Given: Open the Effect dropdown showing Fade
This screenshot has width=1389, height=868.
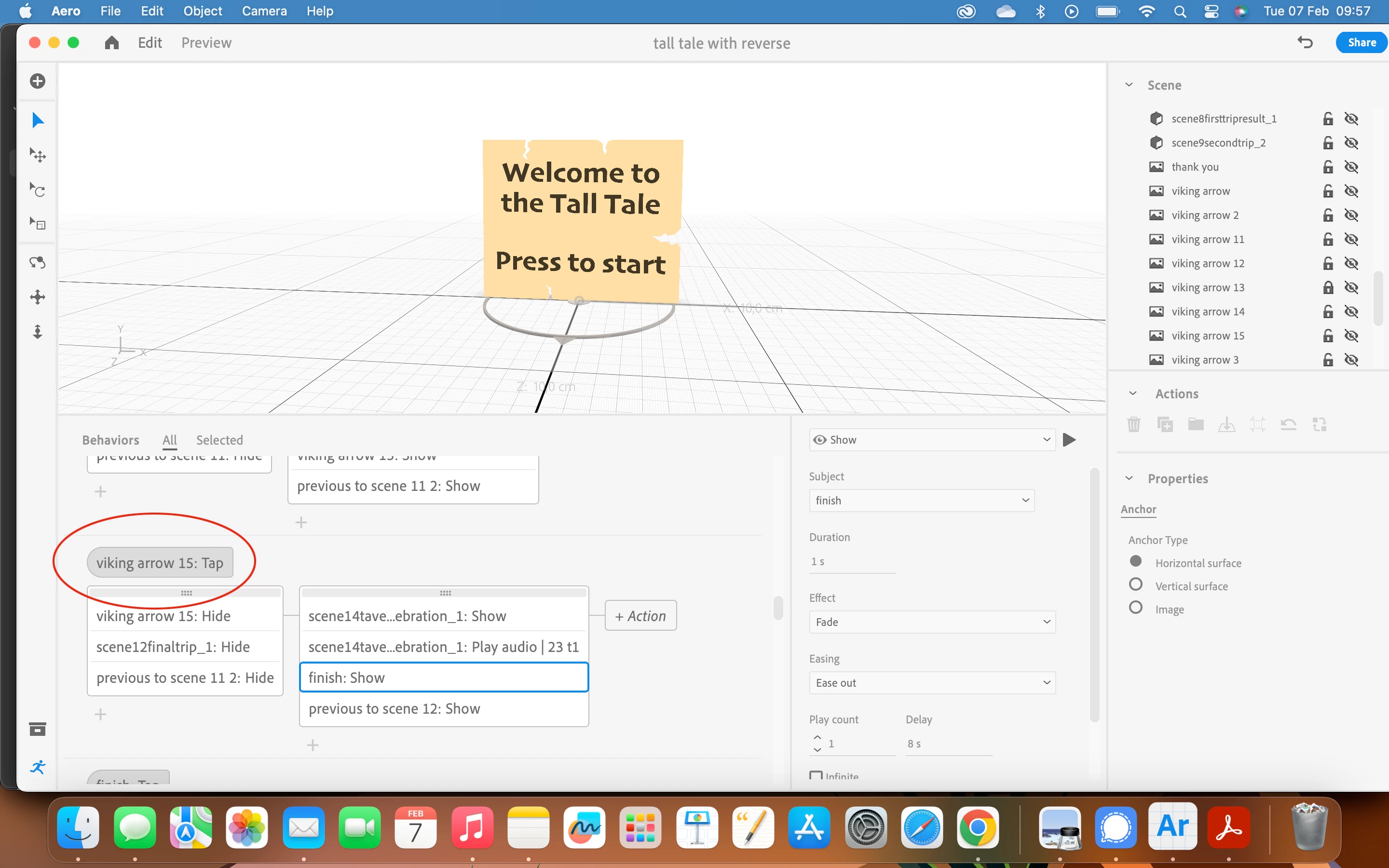Looking at the screenshot, I should pyautogui.click(x=932, y=622).
